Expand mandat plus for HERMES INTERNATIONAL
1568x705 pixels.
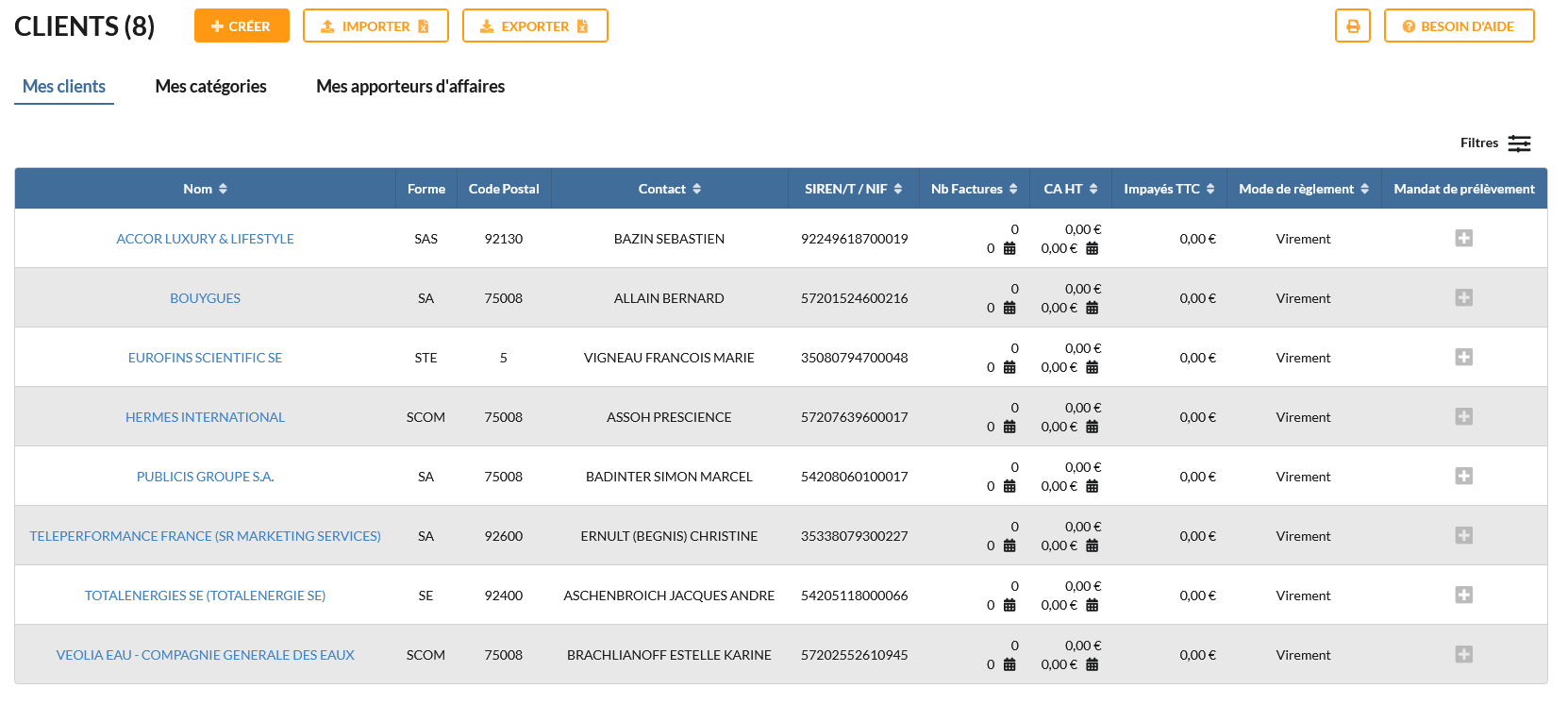pos(1464,416)
